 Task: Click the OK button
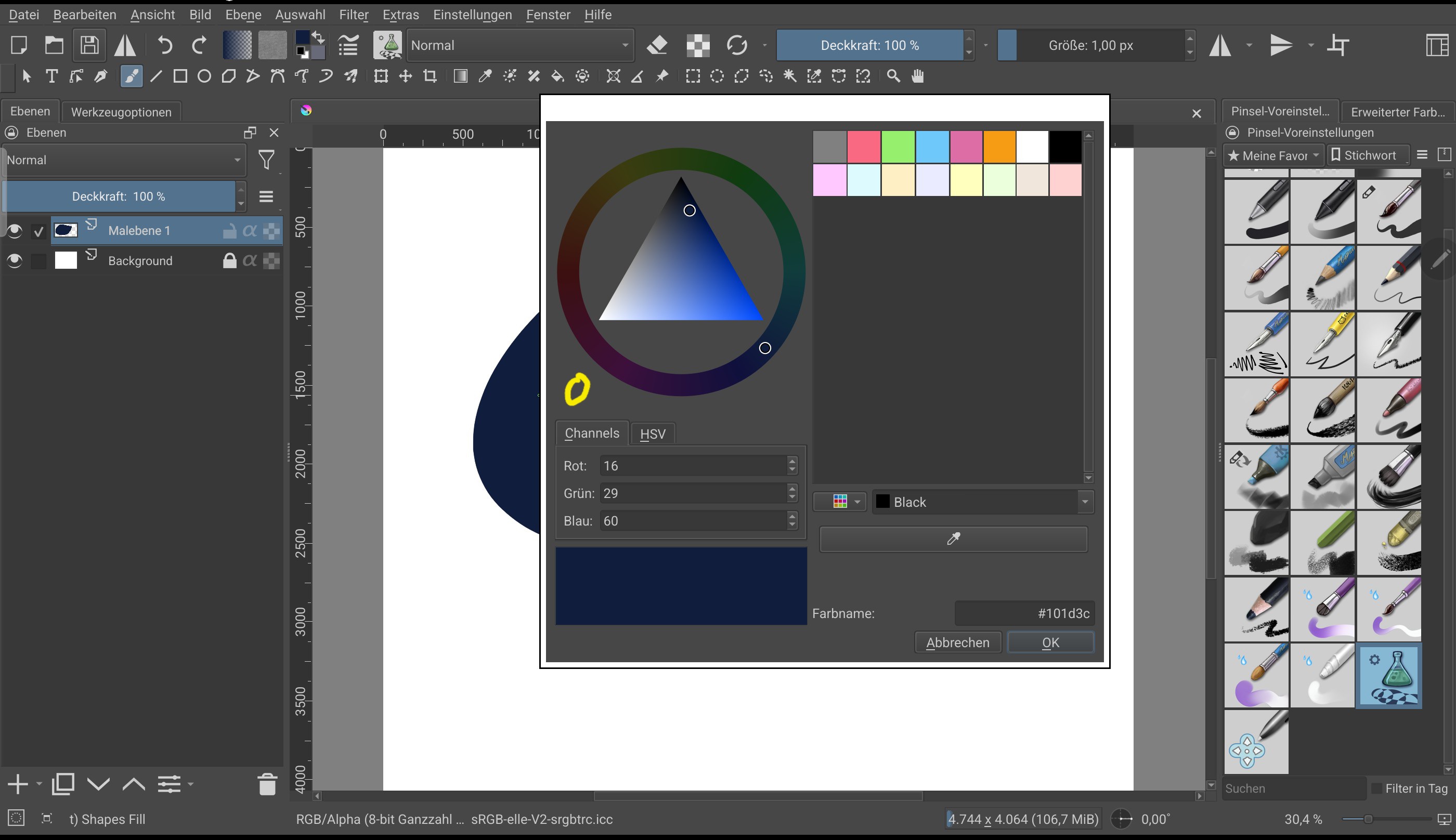coord(1050,642)
